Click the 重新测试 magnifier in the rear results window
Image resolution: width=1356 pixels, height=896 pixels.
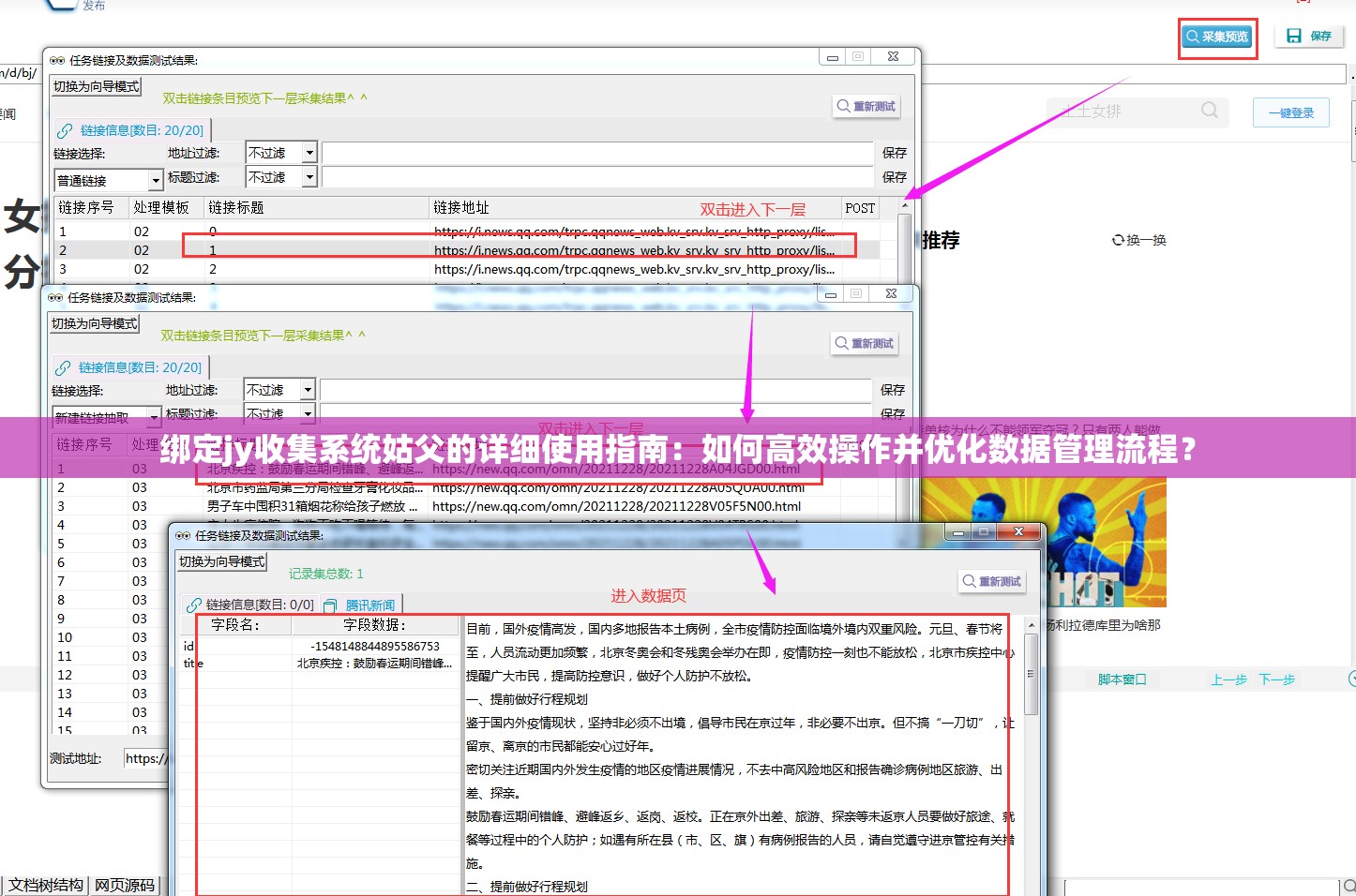[x=844, y=106]
